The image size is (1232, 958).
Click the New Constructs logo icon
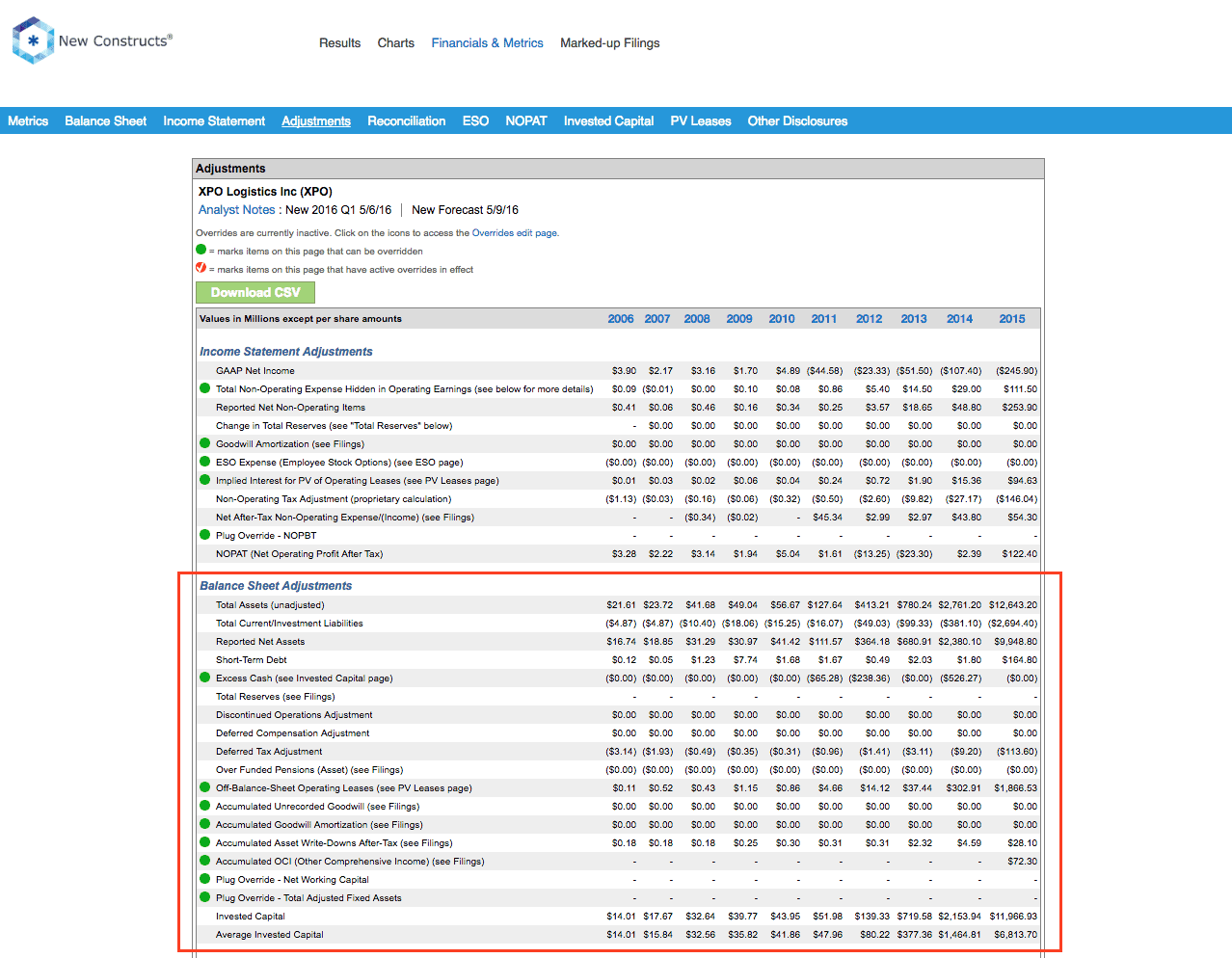tap(33, 40)
